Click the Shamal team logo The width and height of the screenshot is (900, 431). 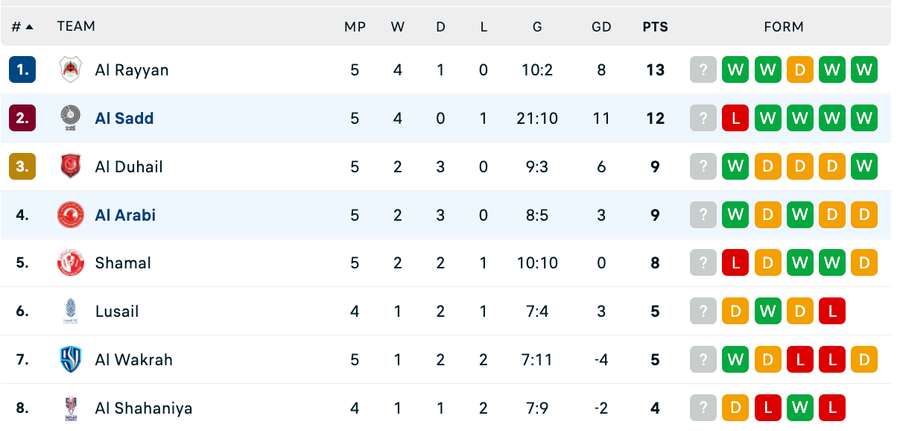coord(71,263)
